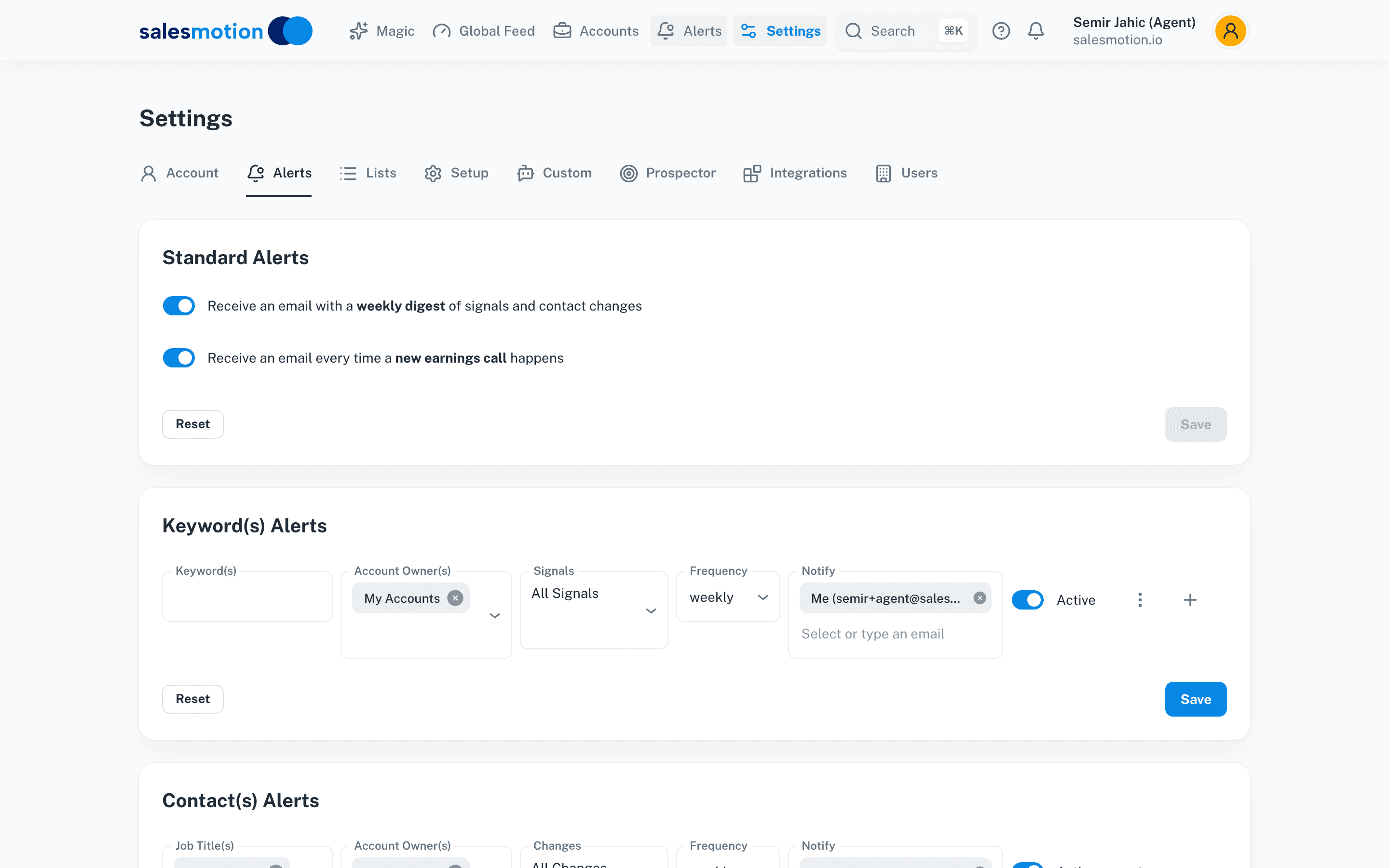Switch to the Account settings tab
The width and height of the screenshot is (1389, 868).
point(179,174)
